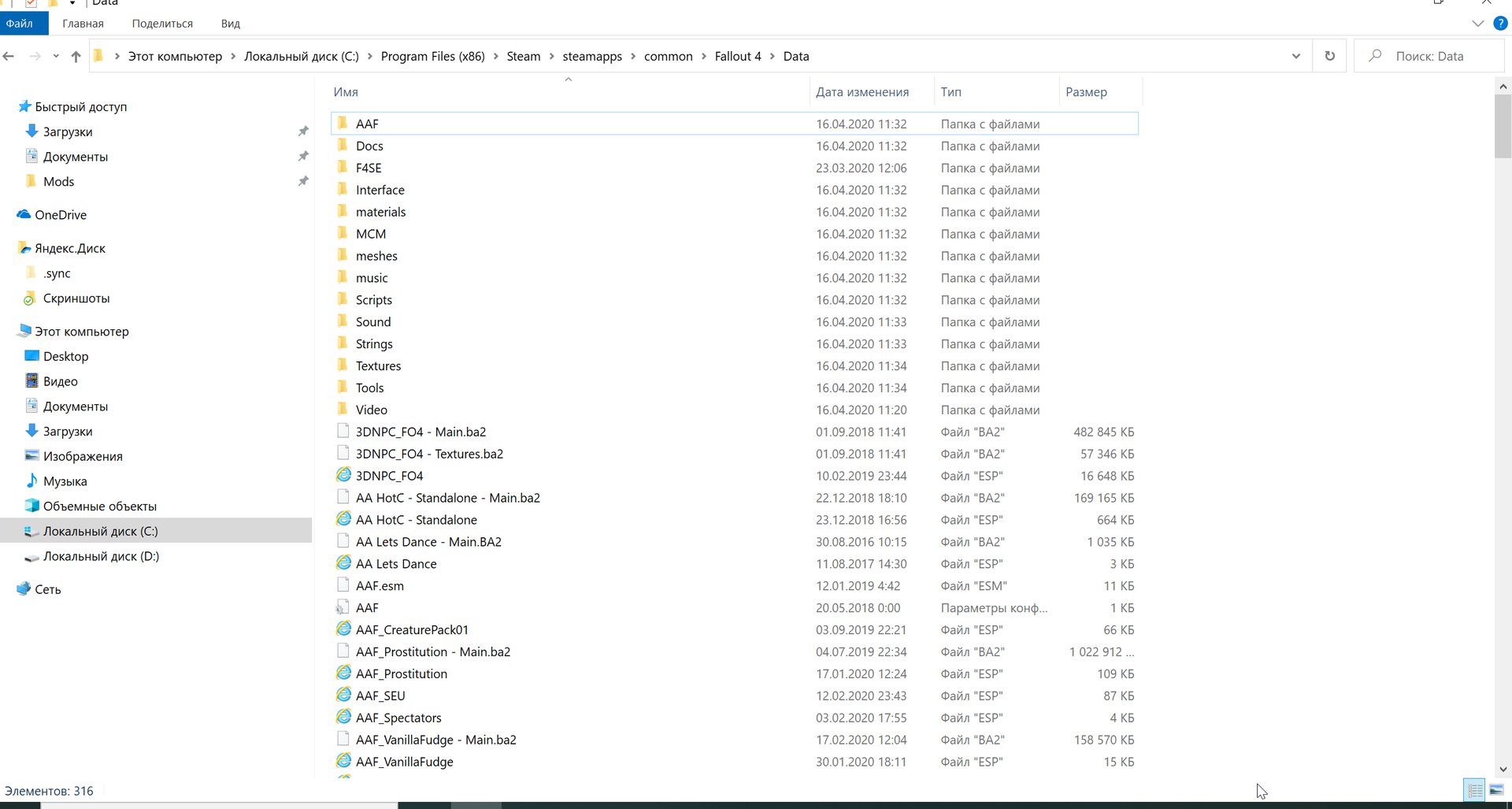Click the vertical scrollbar down arrow
Screen dimensions: 1512x809
(1503, 770)
